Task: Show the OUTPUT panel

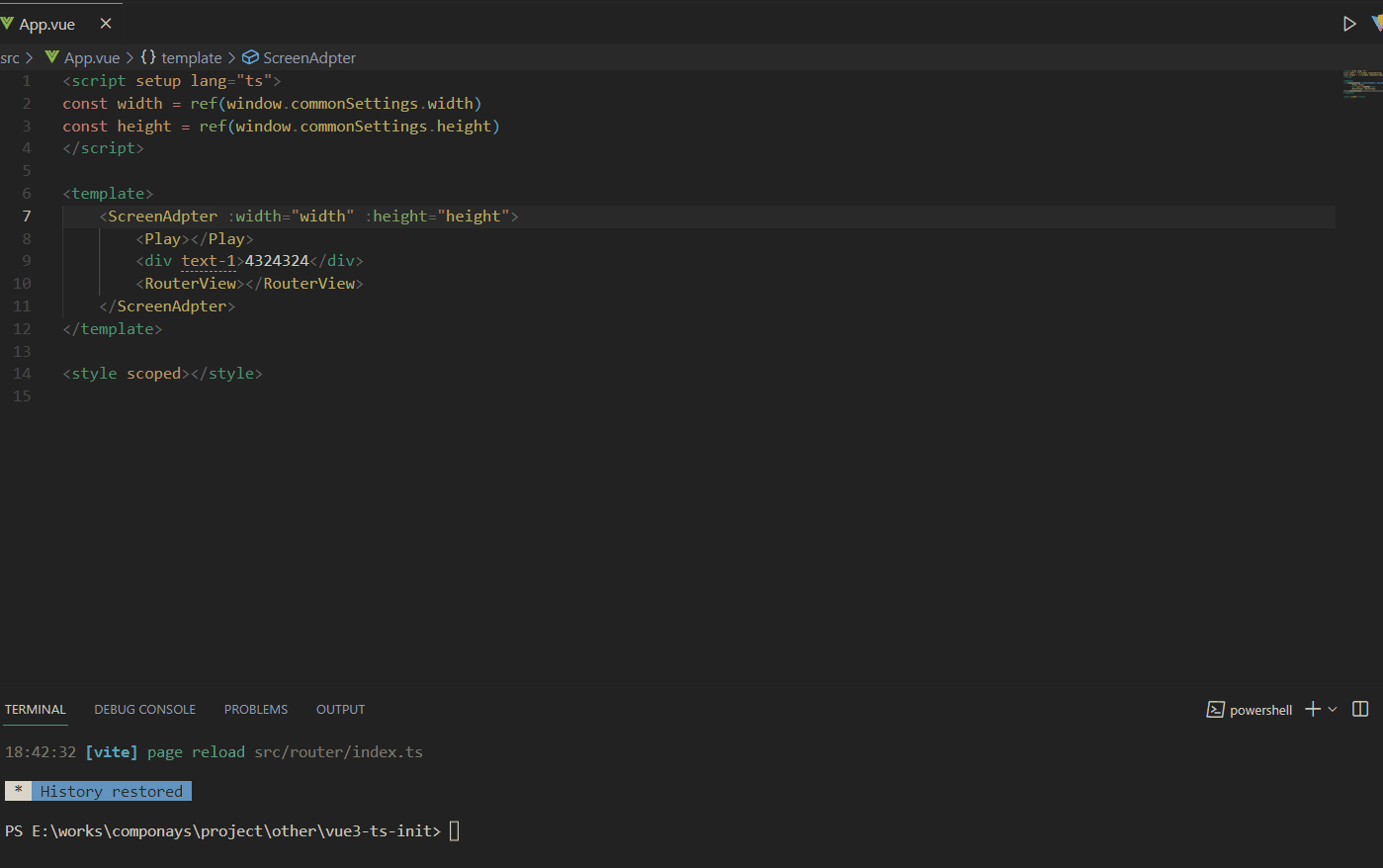Action: (x=341, y=709)
